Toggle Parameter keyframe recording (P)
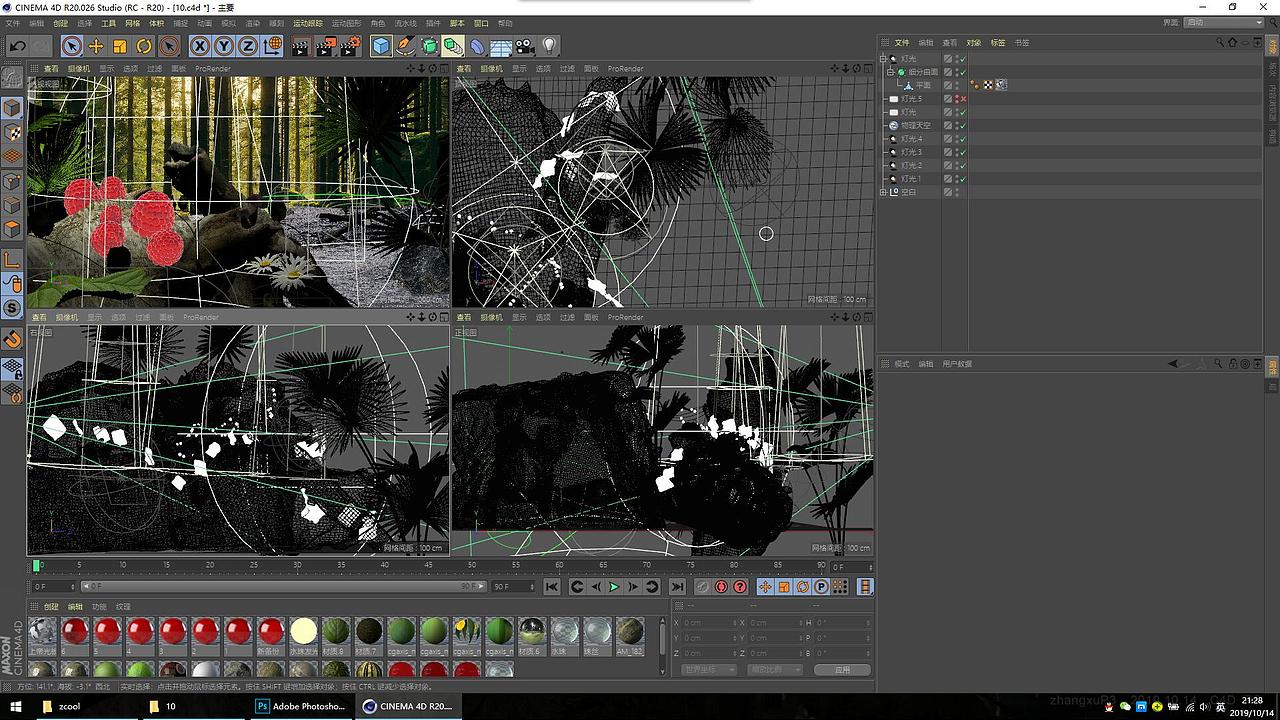This screenshot has height=720, width=1280. coord(821,587)
